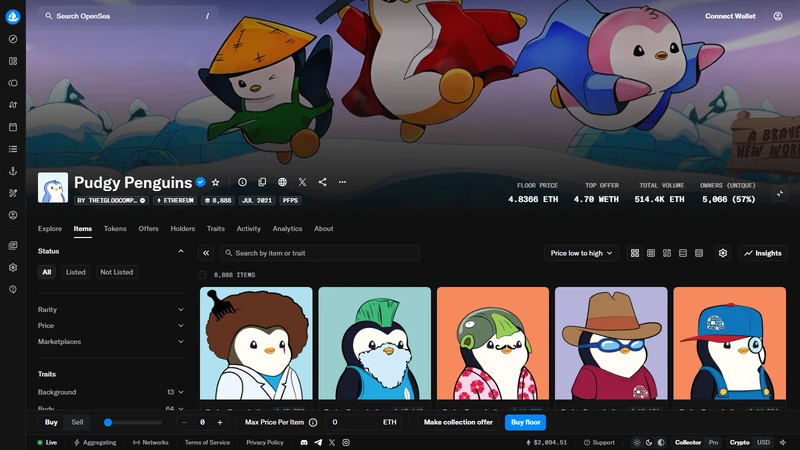This screenshot has height=450, width=800.
Task: Select the mosaic grid view icon
Action: point(667,253)
